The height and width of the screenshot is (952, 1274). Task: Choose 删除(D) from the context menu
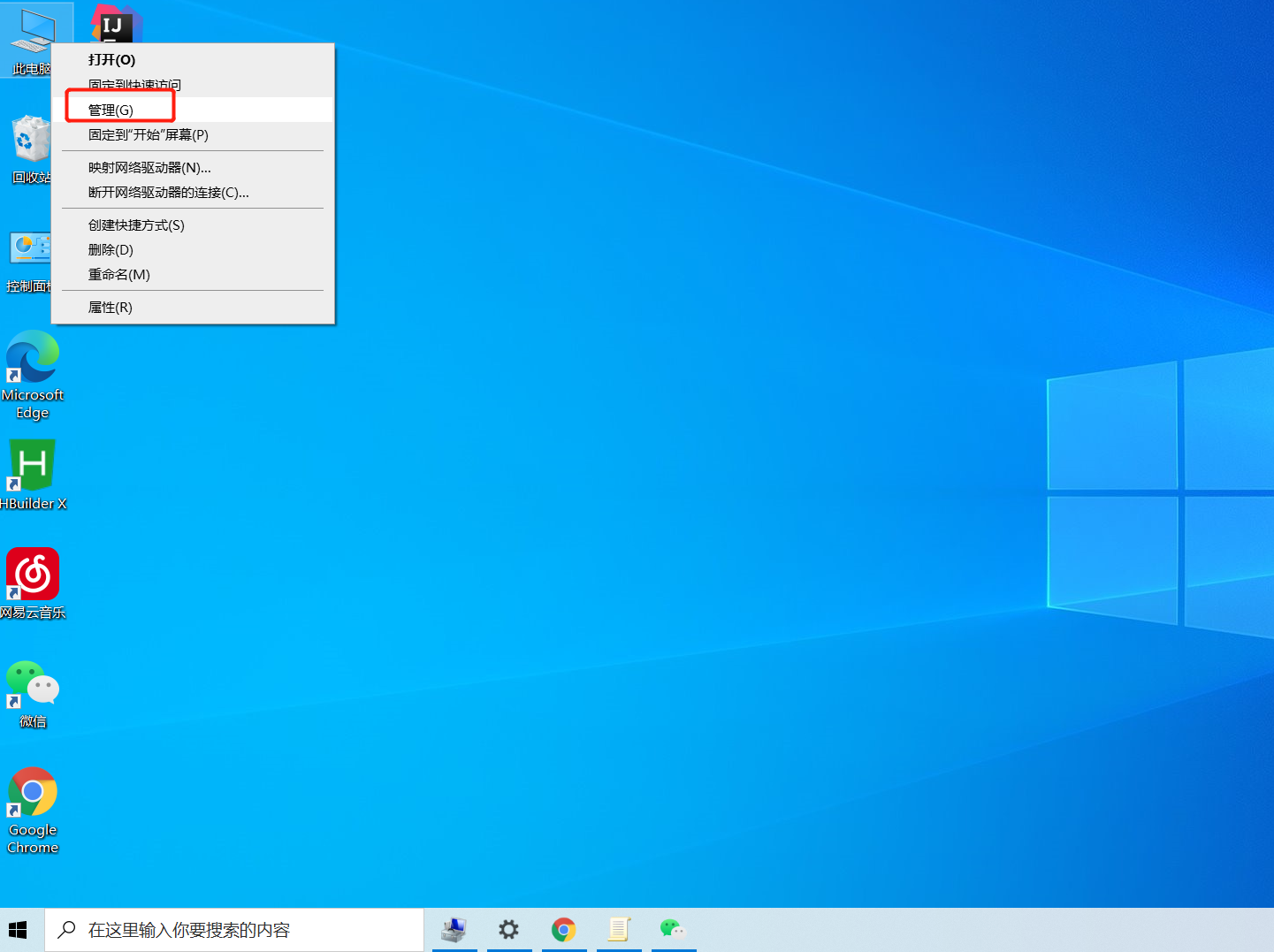click(x=193, y=249)
